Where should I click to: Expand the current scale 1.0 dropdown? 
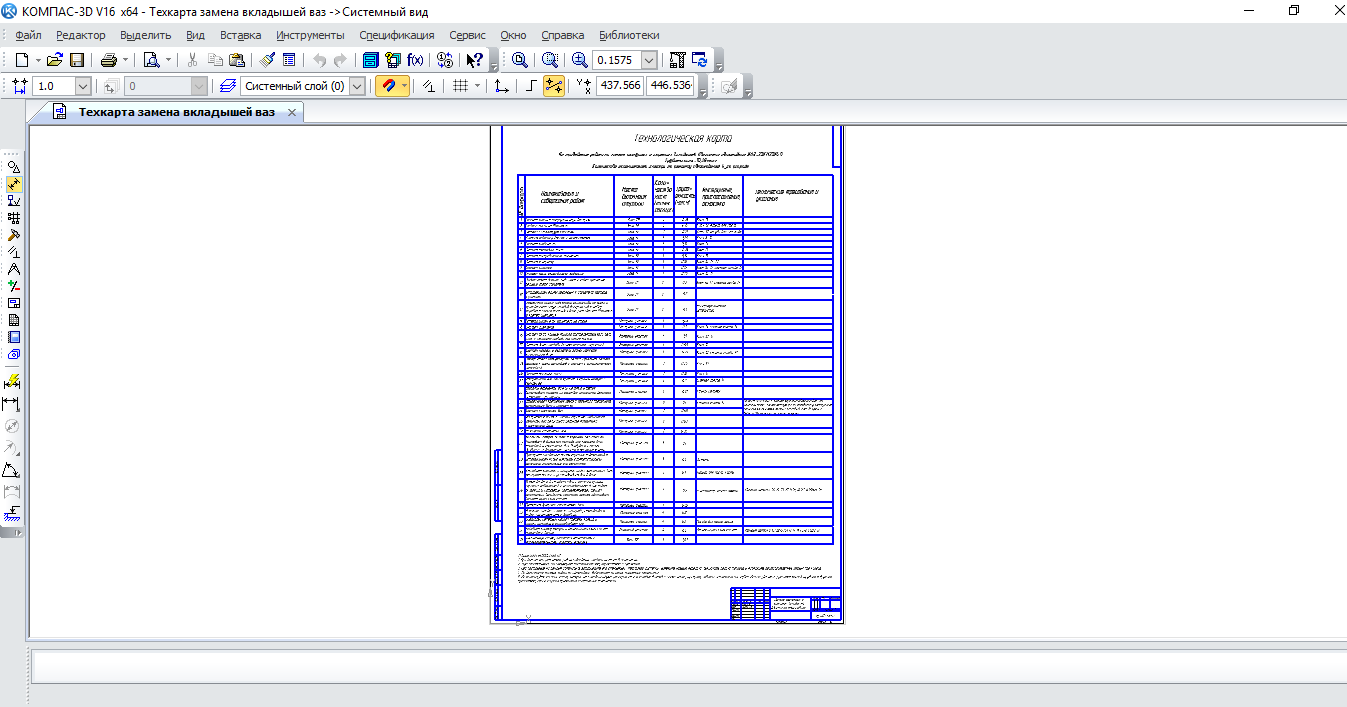click(82, 86)
